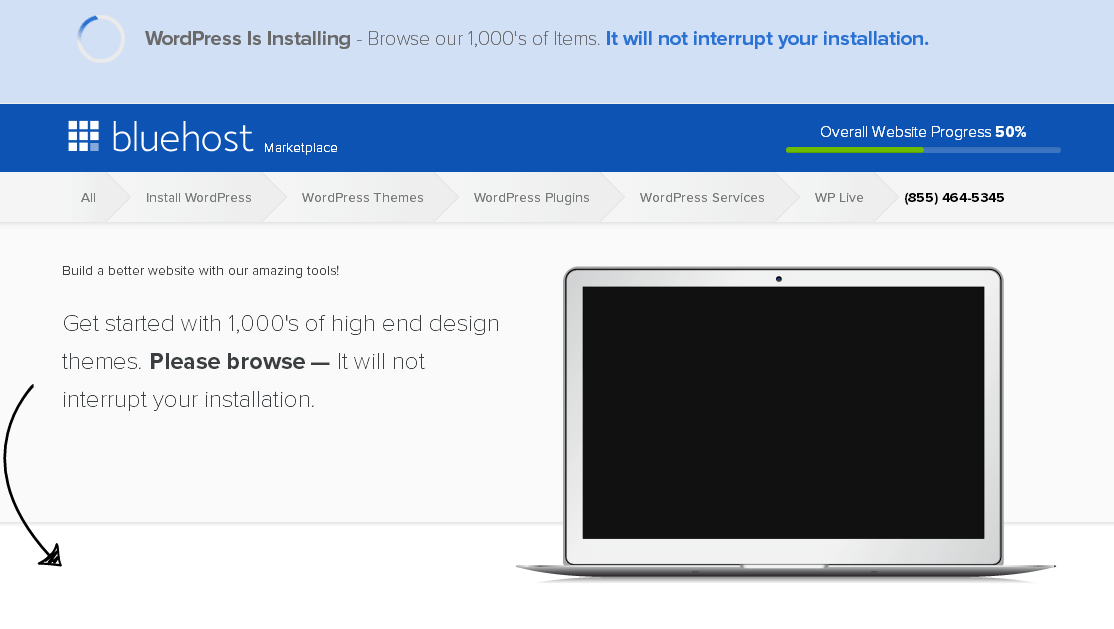1114x629 pixels.
Task: Click the laptop webcam dot
Action: coord(781,279)
